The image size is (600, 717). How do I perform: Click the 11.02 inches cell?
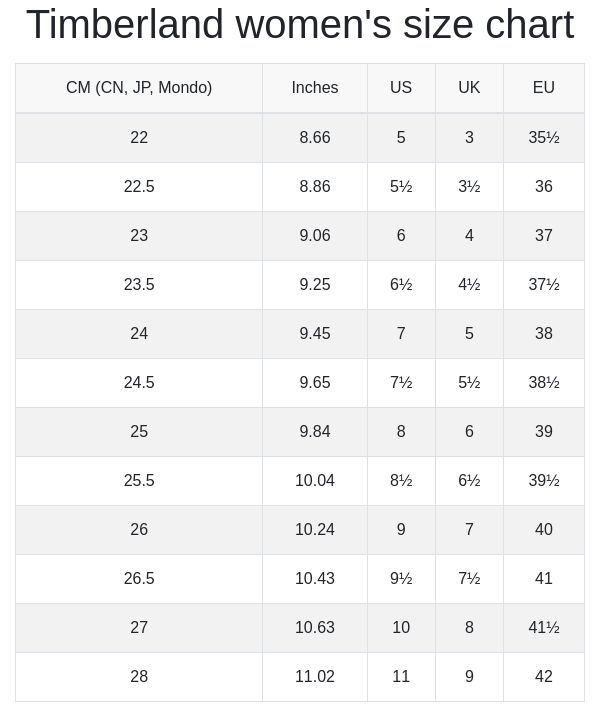pos(315,677)
